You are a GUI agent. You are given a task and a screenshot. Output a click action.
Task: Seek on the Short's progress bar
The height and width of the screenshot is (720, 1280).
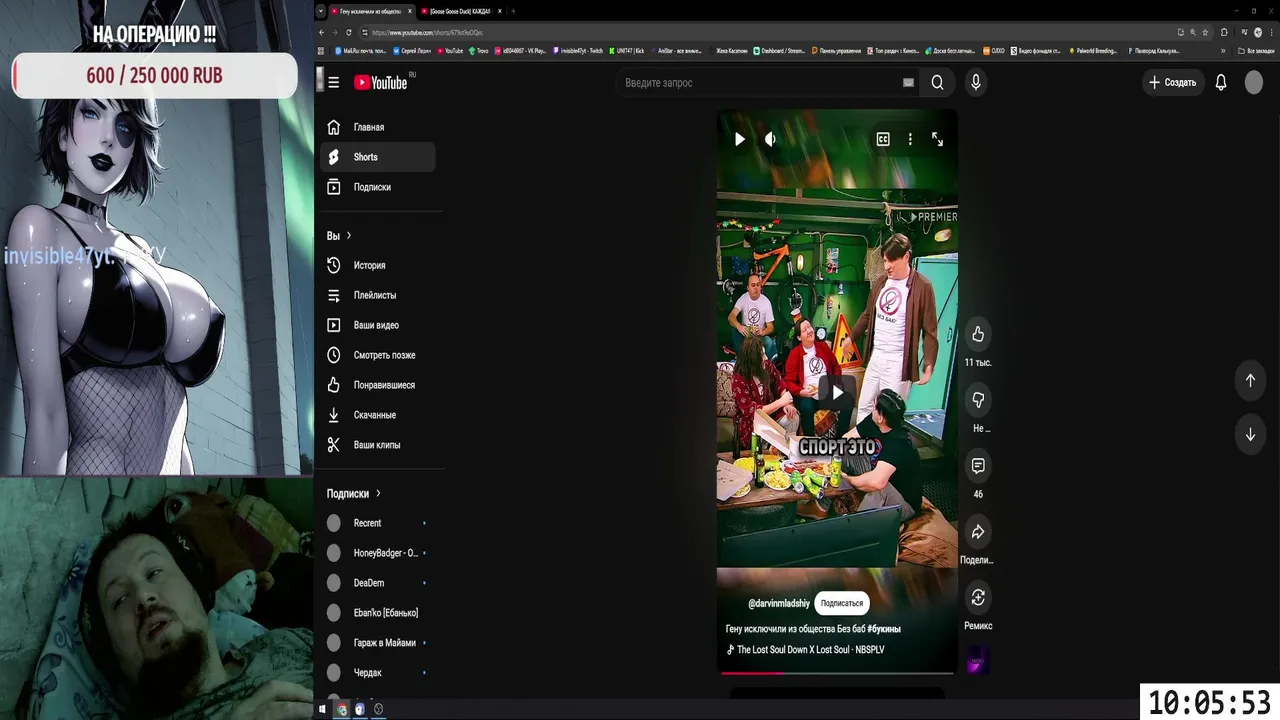pyautogui.click(x=837, y=673)
